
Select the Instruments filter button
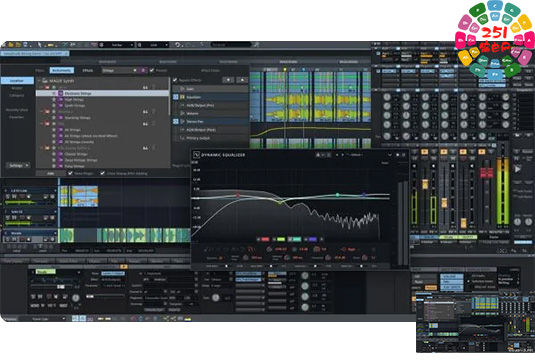[x=62, y=70]
